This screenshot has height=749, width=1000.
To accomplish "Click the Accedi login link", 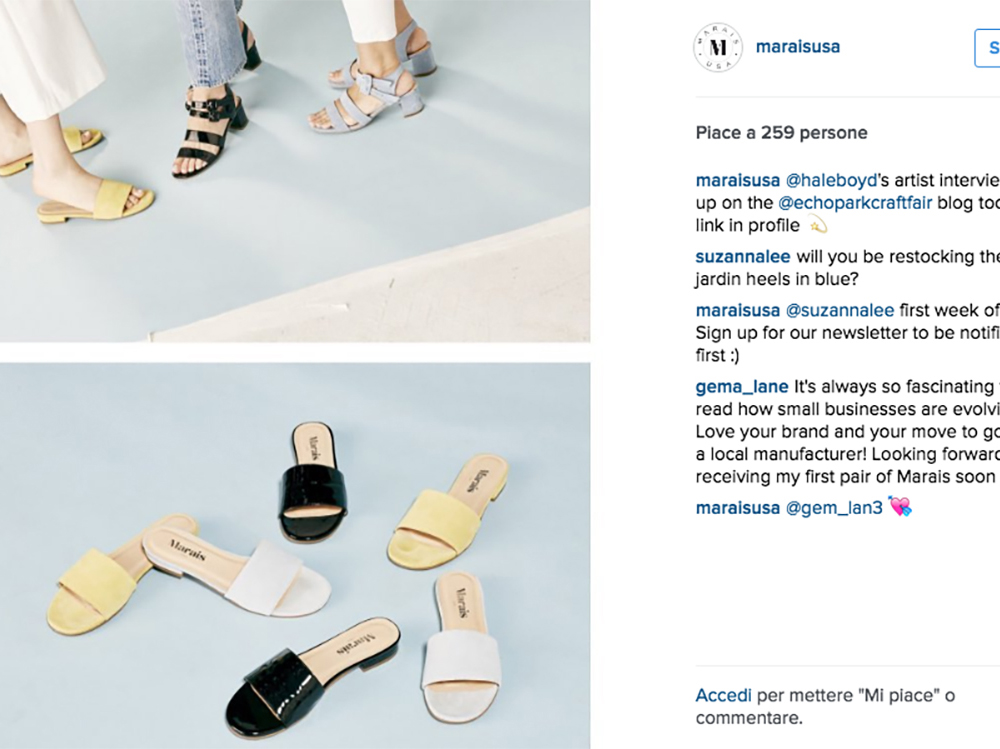I will 723,695.
